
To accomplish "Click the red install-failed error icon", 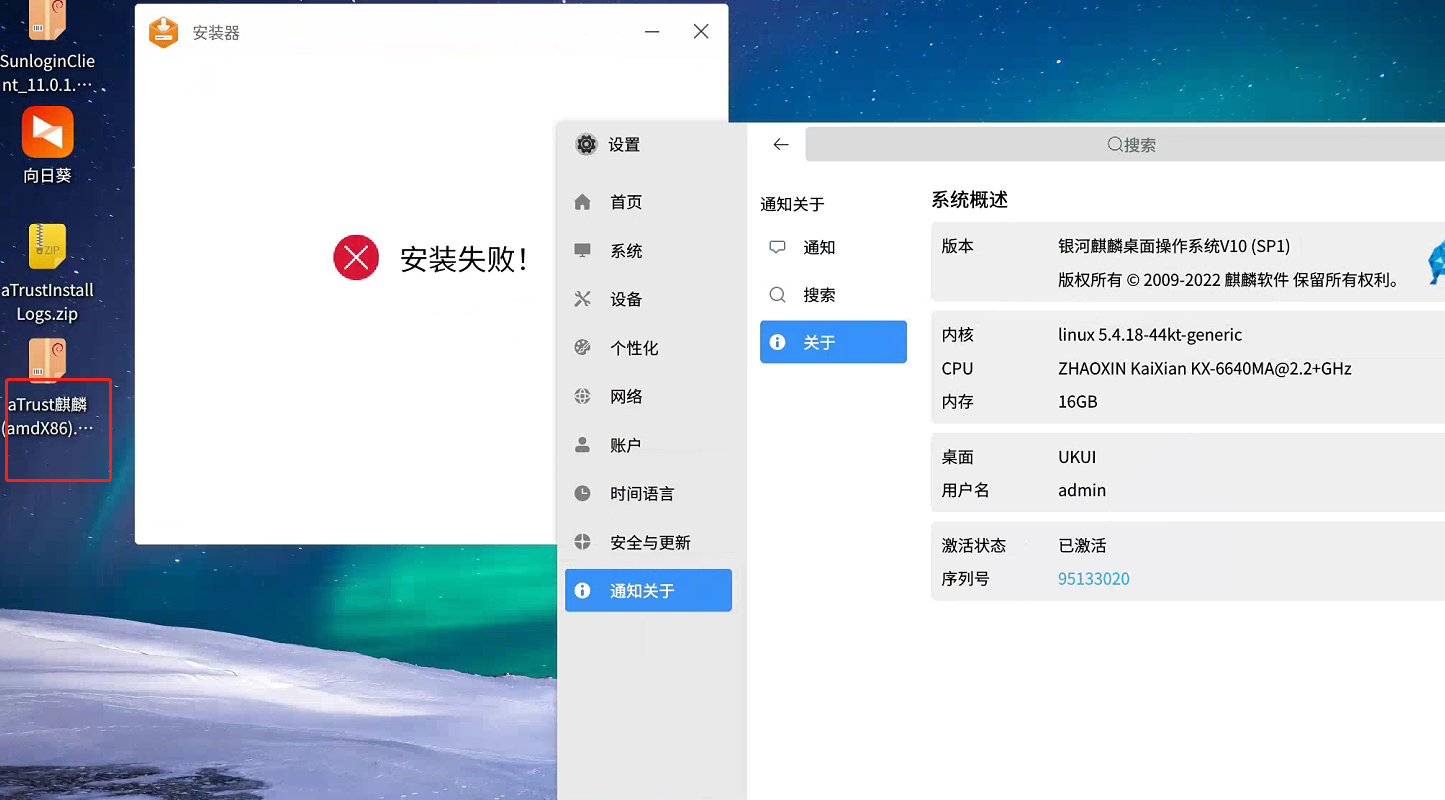I will (356, 258).
